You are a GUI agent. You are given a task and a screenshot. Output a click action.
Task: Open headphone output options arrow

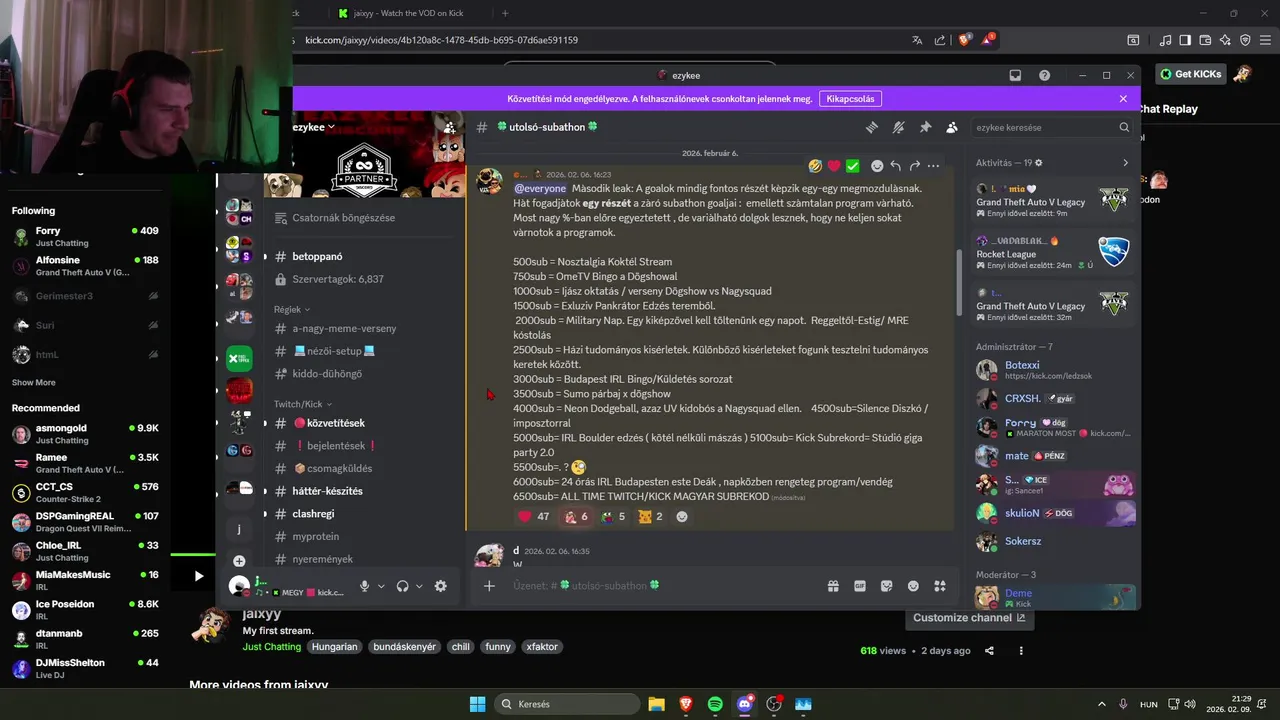point(419,586)
